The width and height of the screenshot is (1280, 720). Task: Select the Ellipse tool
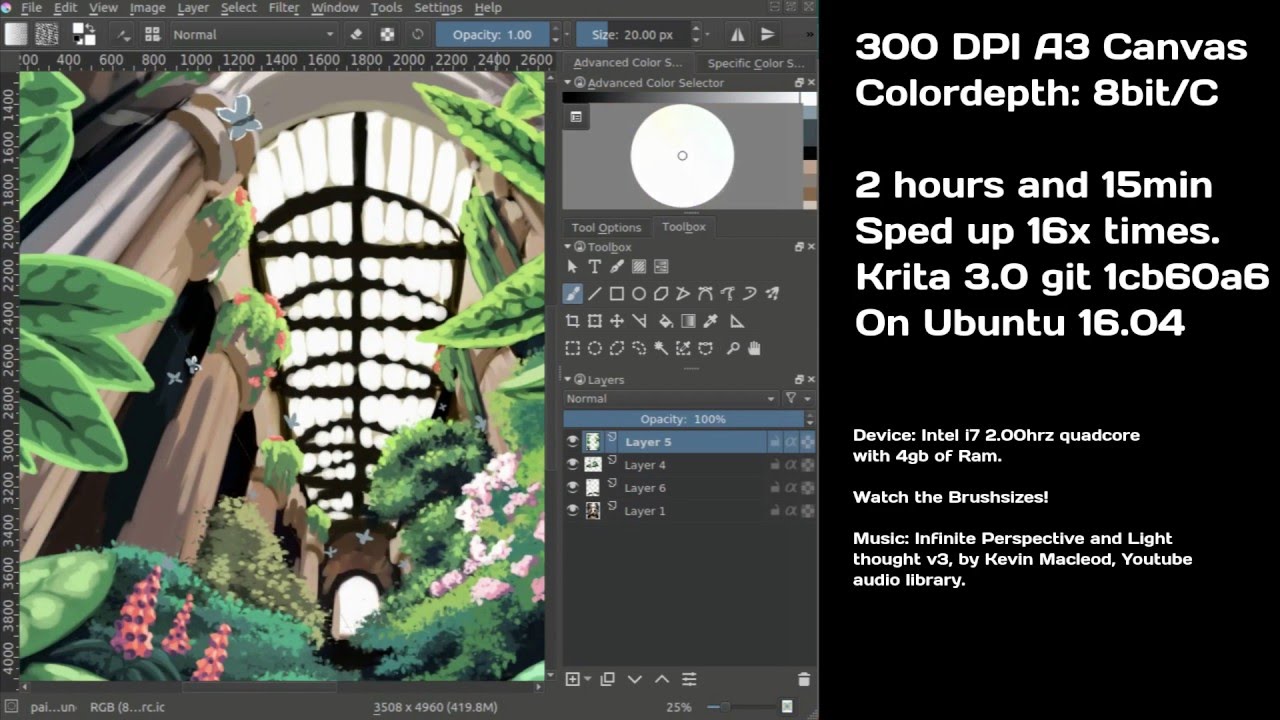tap(639, 294)
